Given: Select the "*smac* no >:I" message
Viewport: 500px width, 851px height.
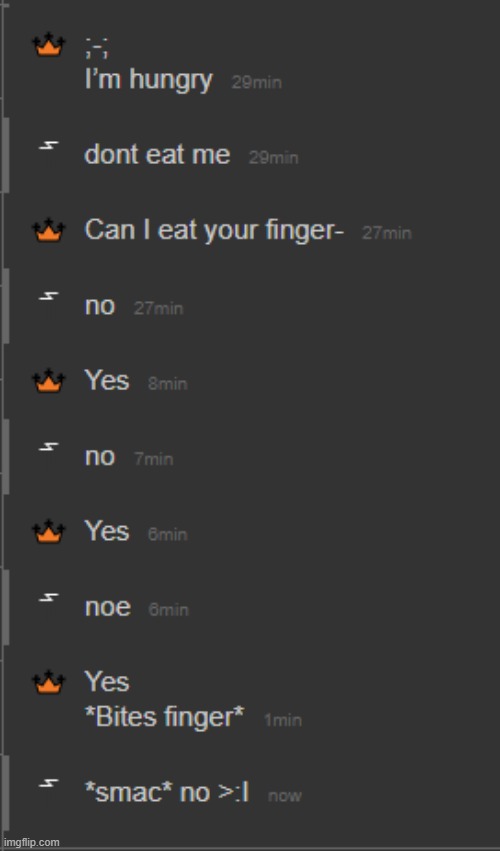Looking at the screenshot, I should (x=167, y=793).
